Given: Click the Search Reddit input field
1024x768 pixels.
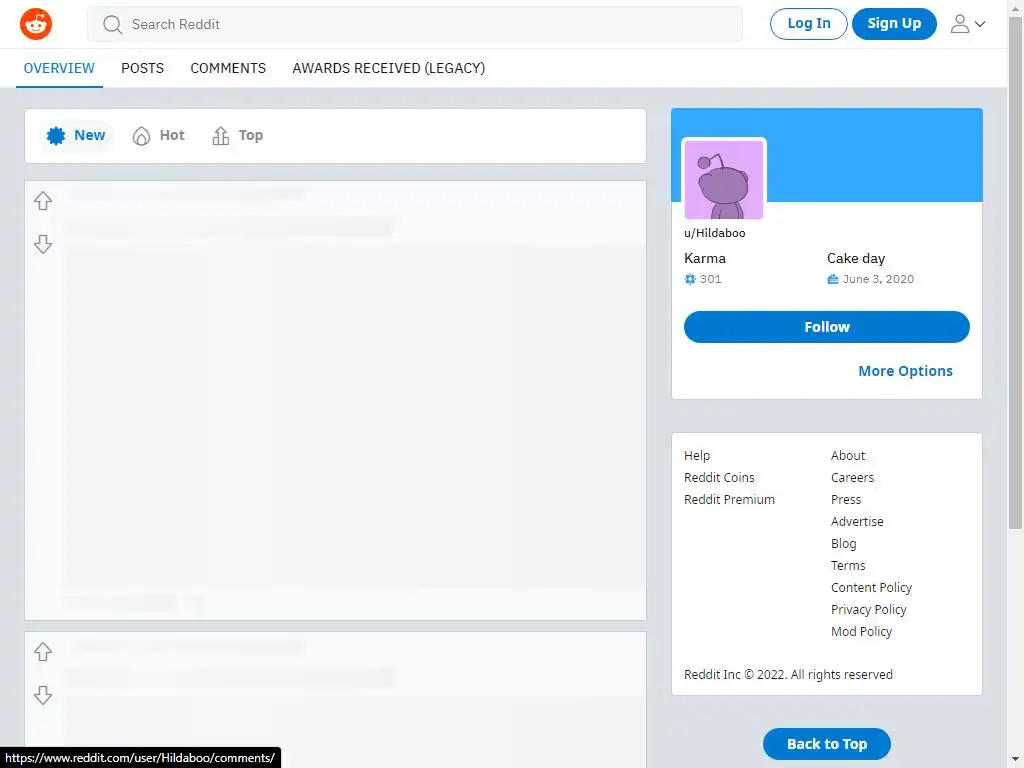Looking at the screenshot, I should 415,24.
